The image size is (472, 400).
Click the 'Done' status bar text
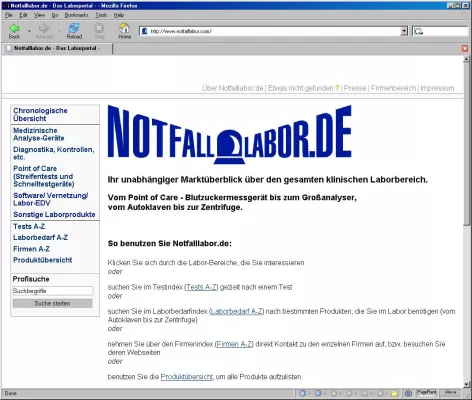pyautogui.click(x=11, y=393)
